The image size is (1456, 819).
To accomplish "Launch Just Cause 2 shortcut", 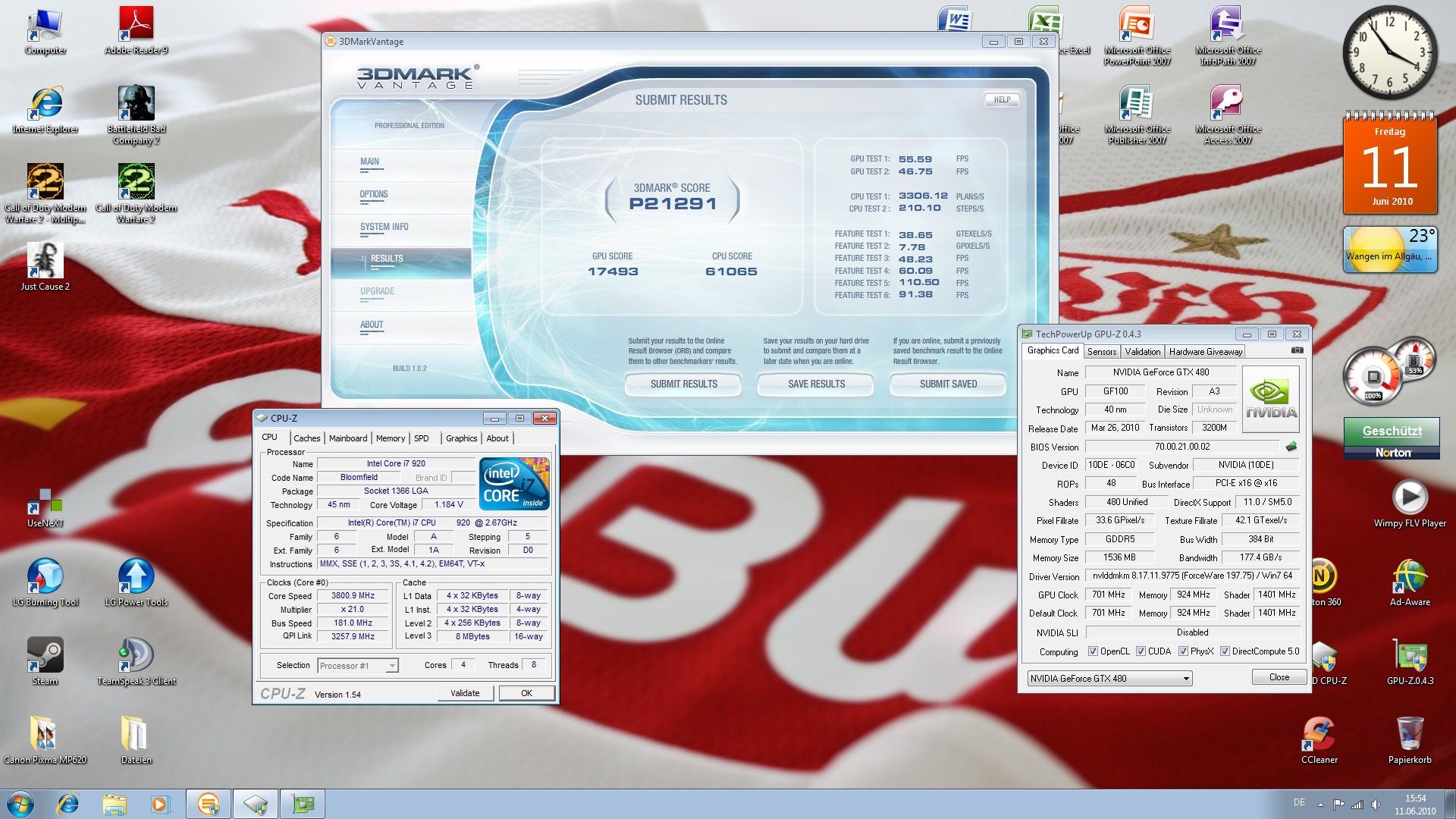I will [x=45, y=268].
